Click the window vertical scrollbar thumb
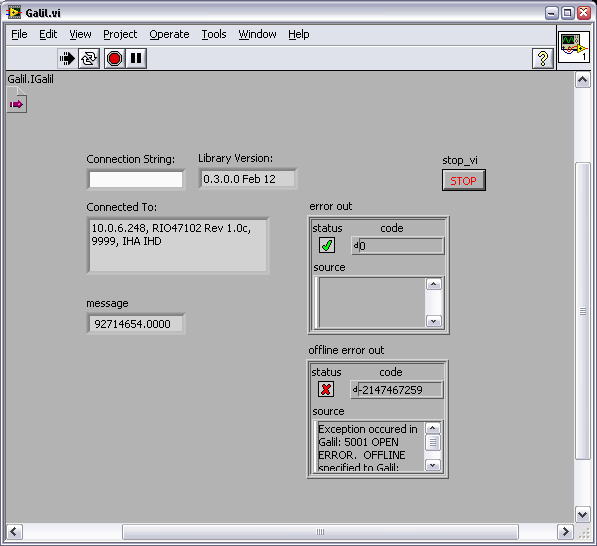 click(583, 311)
